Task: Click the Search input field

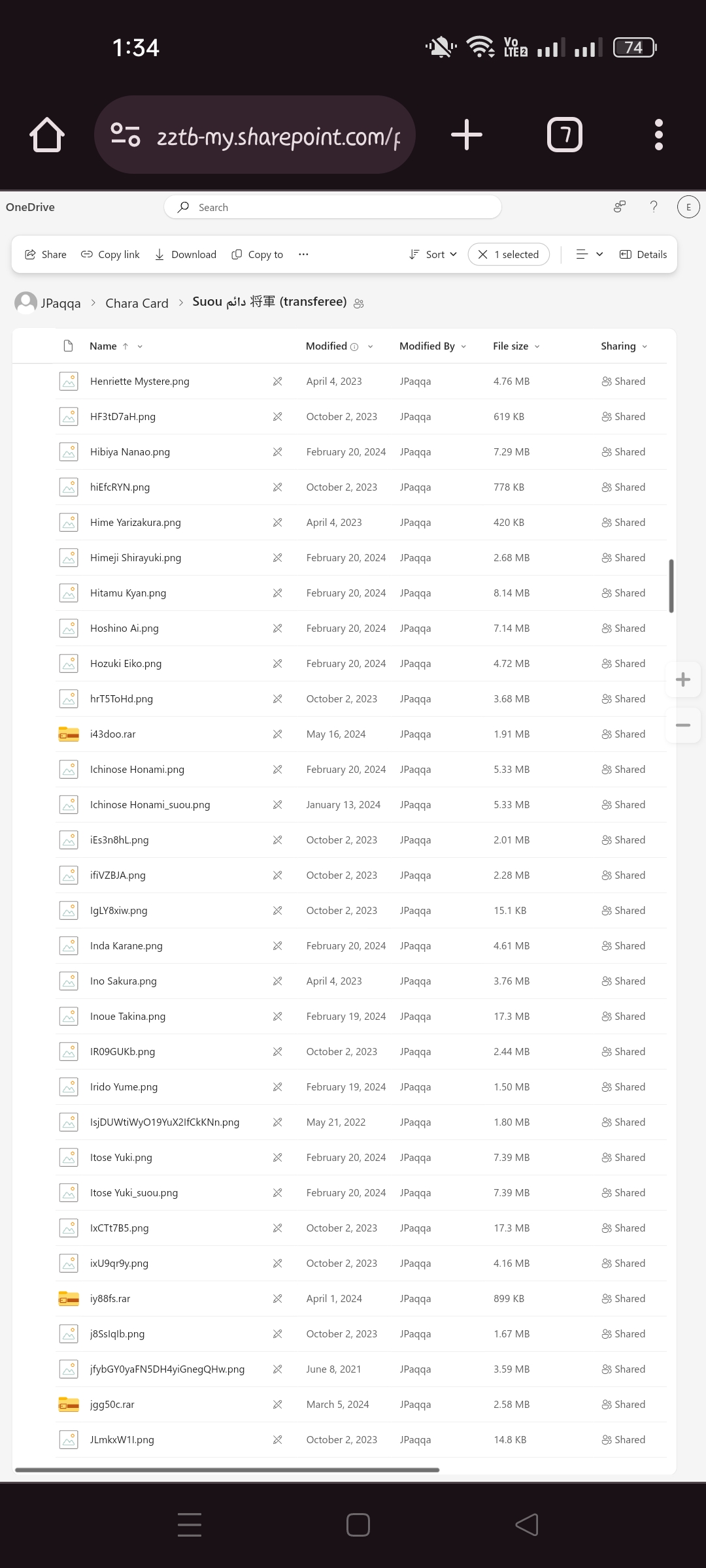Action: (333, 207)
